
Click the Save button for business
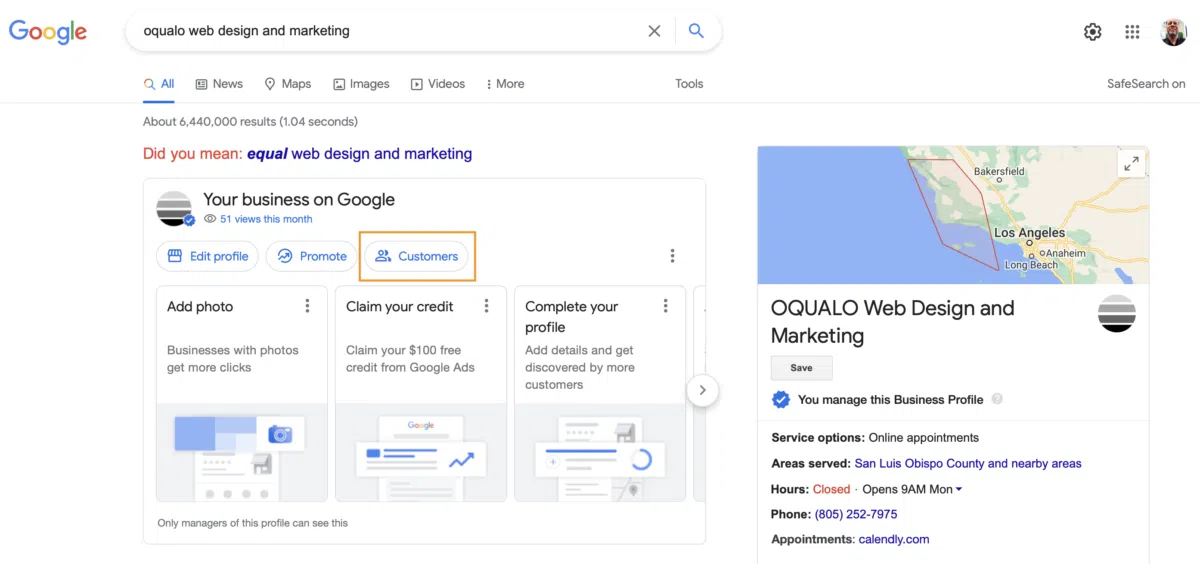tap(801, 368)
